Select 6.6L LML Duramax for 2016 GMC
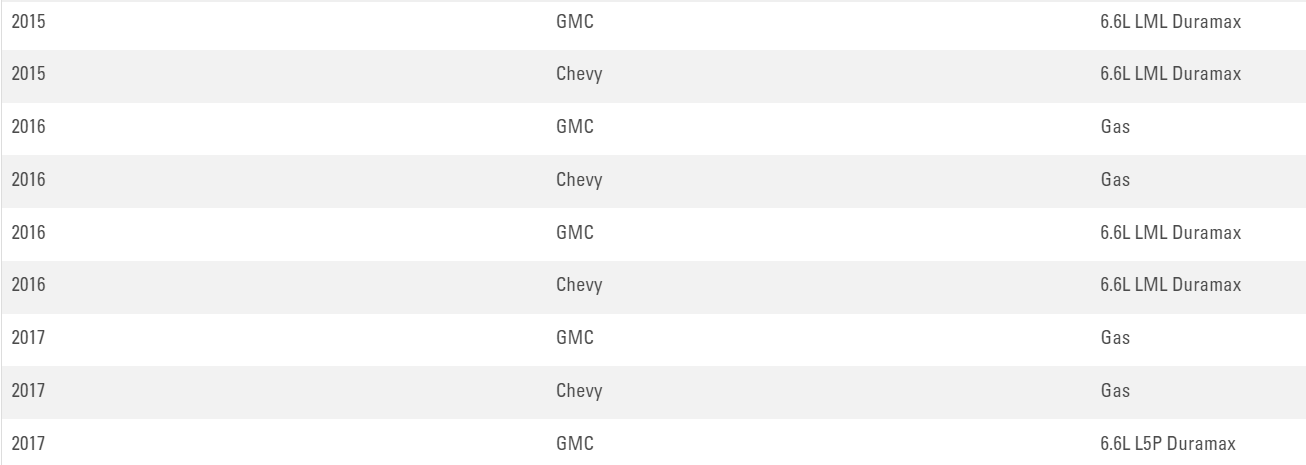 (1169, 233)
